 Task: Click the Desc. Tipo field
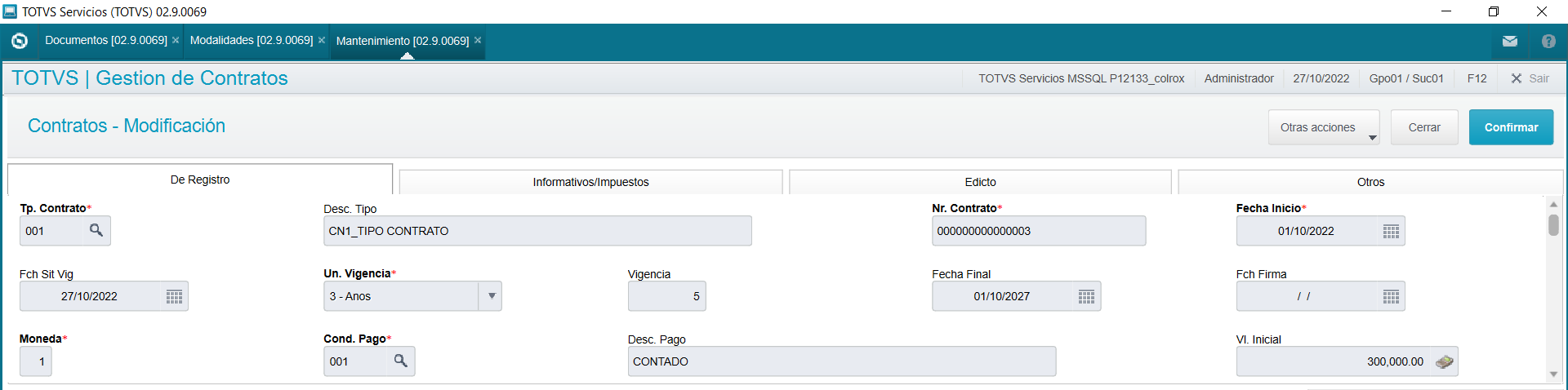click(537, 231)
